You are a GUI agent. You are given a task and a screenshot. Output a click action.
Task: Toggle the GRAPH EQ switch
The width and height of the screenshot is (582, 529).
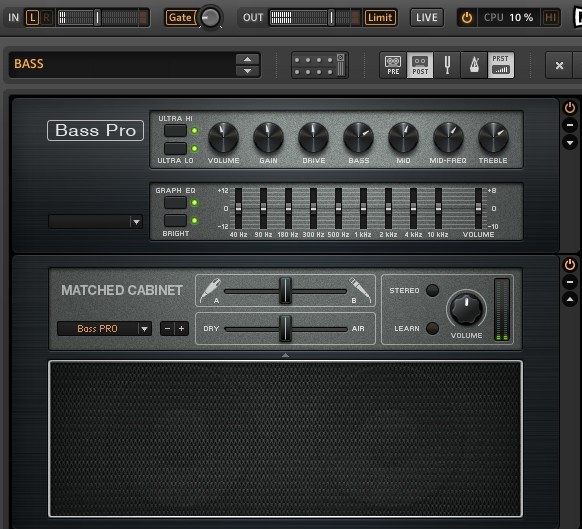176,203
